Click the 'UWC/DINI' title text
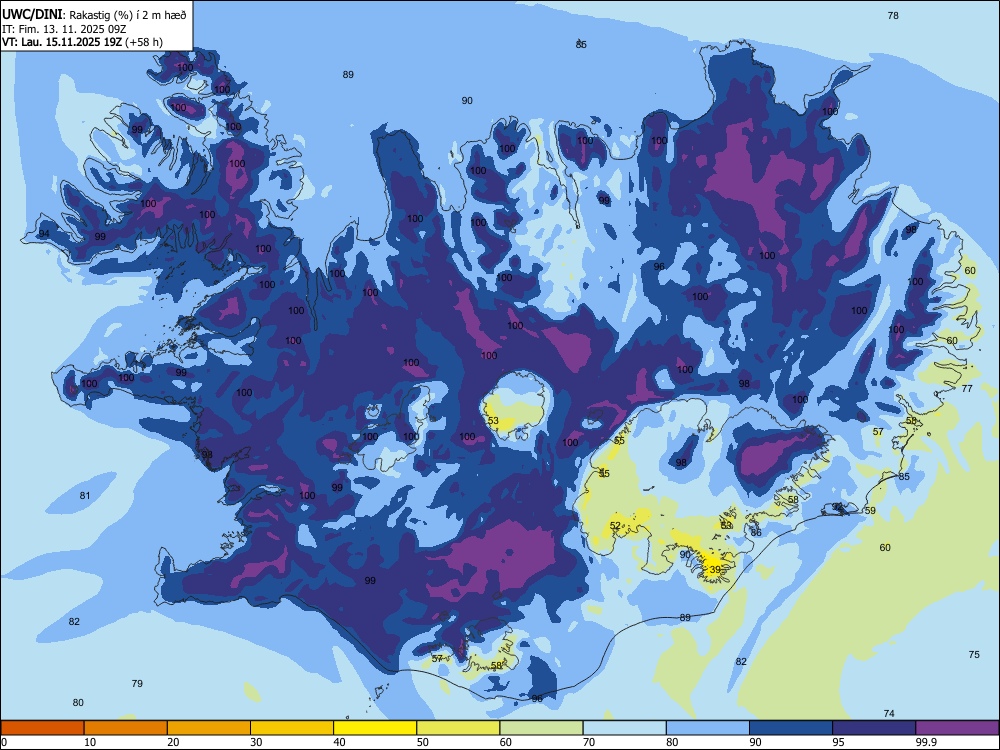Viewport: 1000px width, 750px height. (x=32, y=14)
